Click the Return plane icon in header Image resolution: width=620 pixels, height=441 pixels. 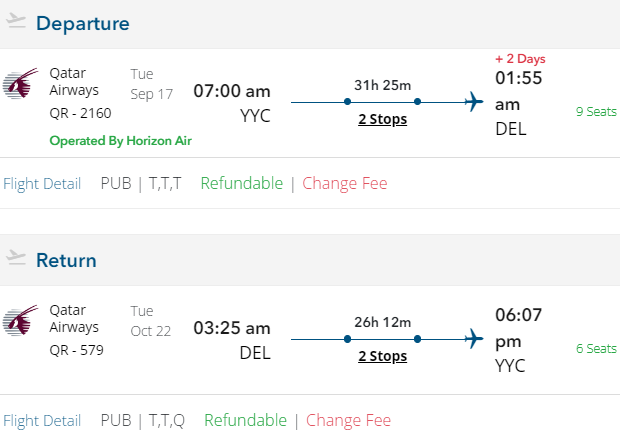pos(16,260)
